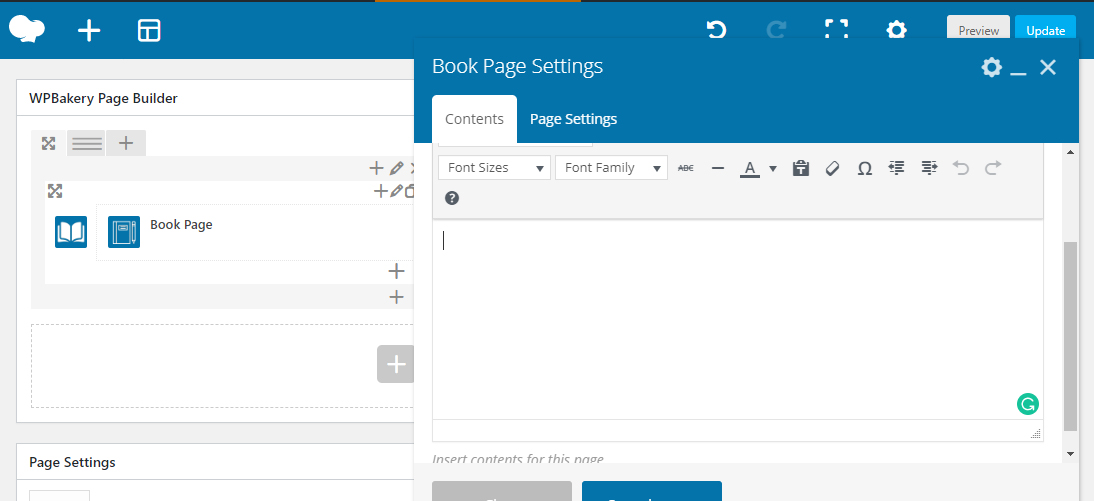Click the Preview button

click(978, 30)
